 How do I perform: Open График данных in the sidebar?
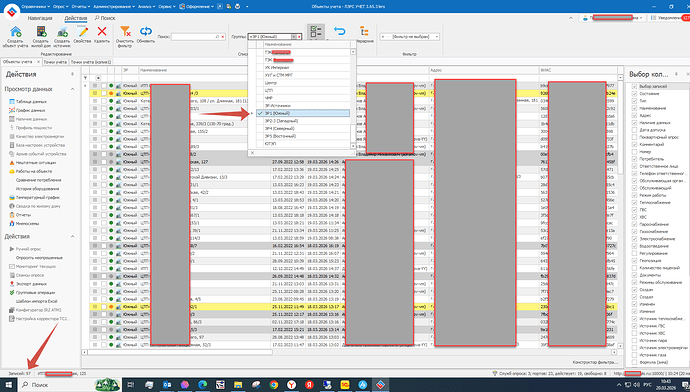coord(31,110)
